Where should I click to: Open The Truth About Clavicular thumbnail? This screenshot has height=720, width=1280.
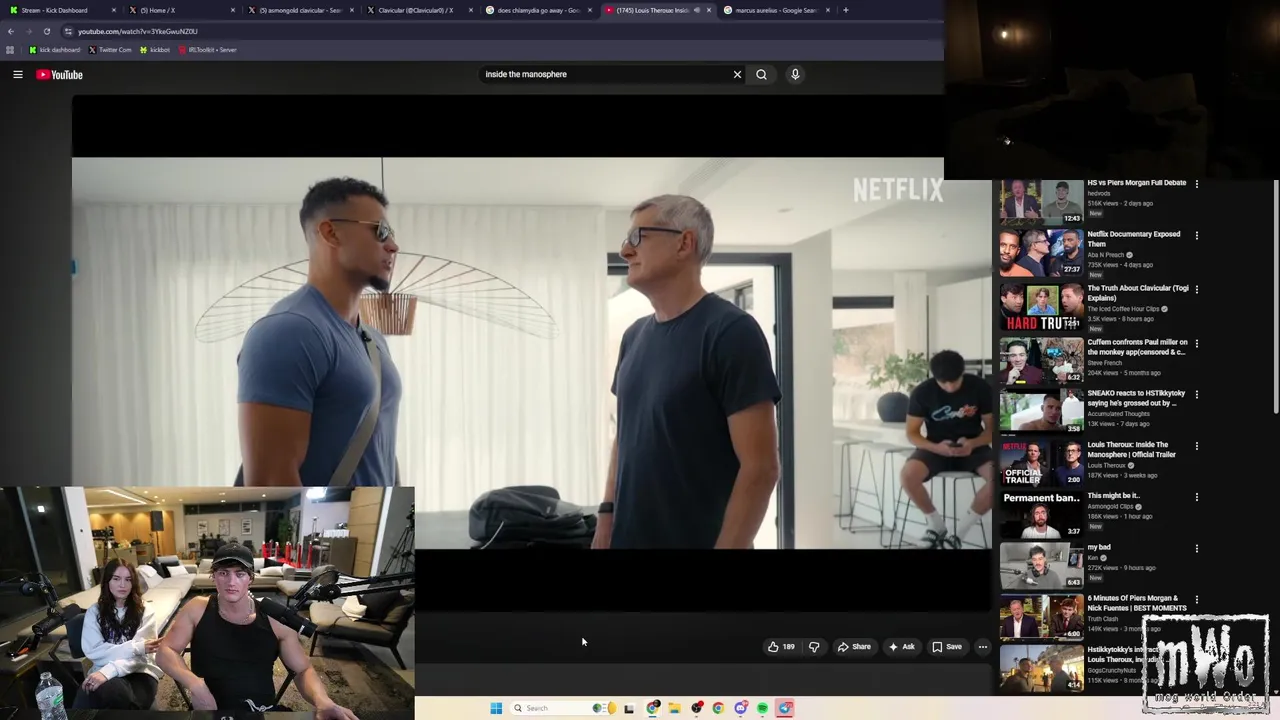pyautogui.click(x=1041, y=307)
